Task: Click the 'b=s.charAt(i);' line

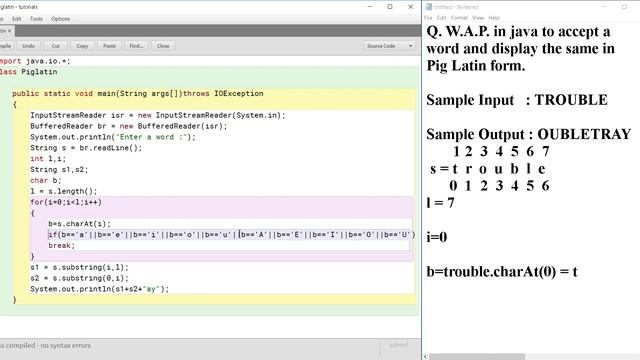Action: pyautogui.click(x=79, y=224)
